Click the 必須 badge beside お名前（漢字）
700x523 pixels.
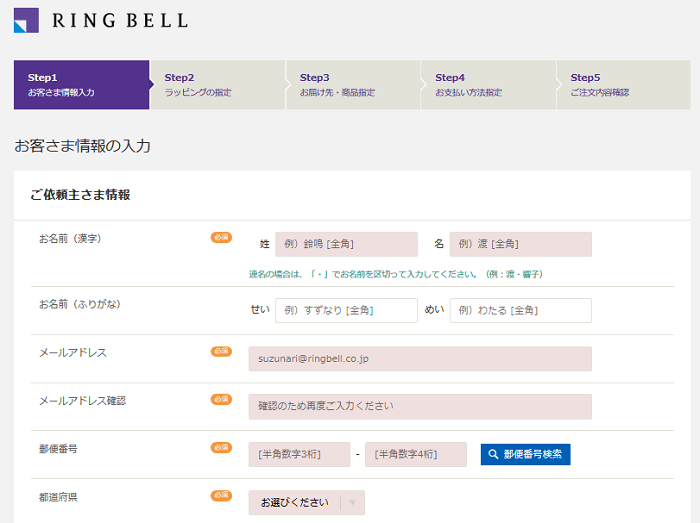[221, 237]
